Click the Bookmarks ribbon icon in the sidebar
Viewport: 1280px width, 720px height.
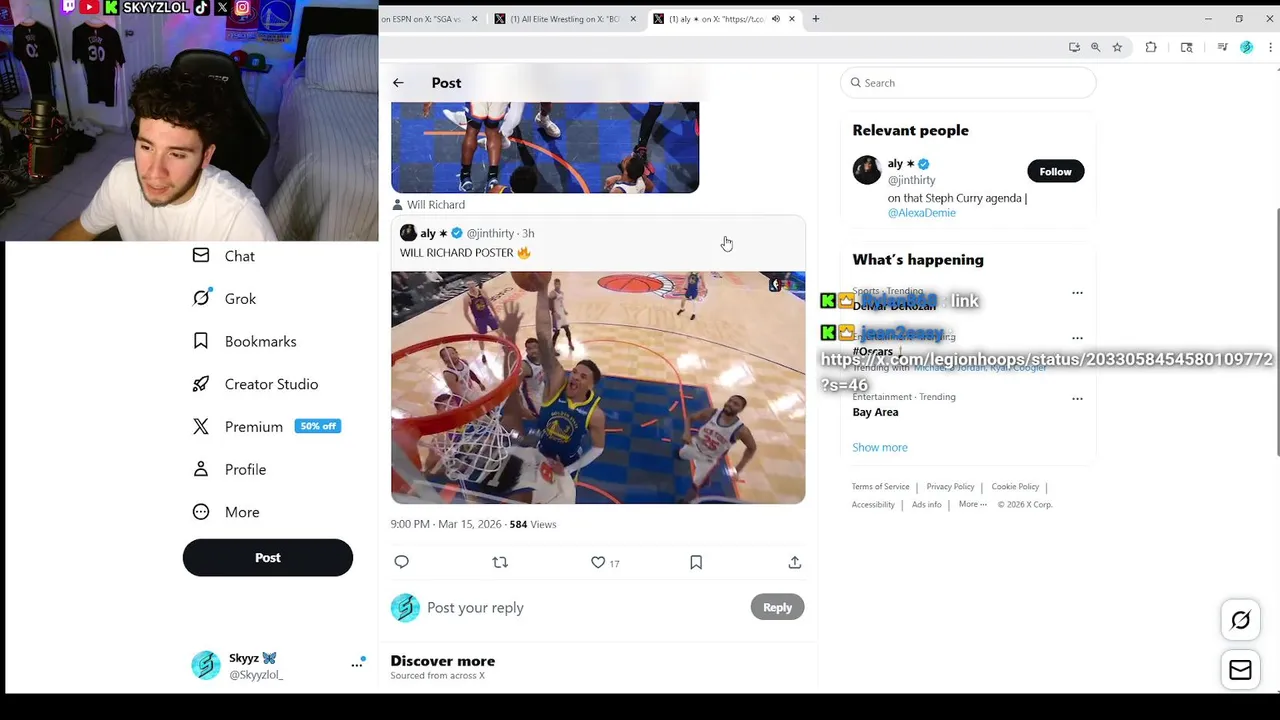tap(201, 341)
